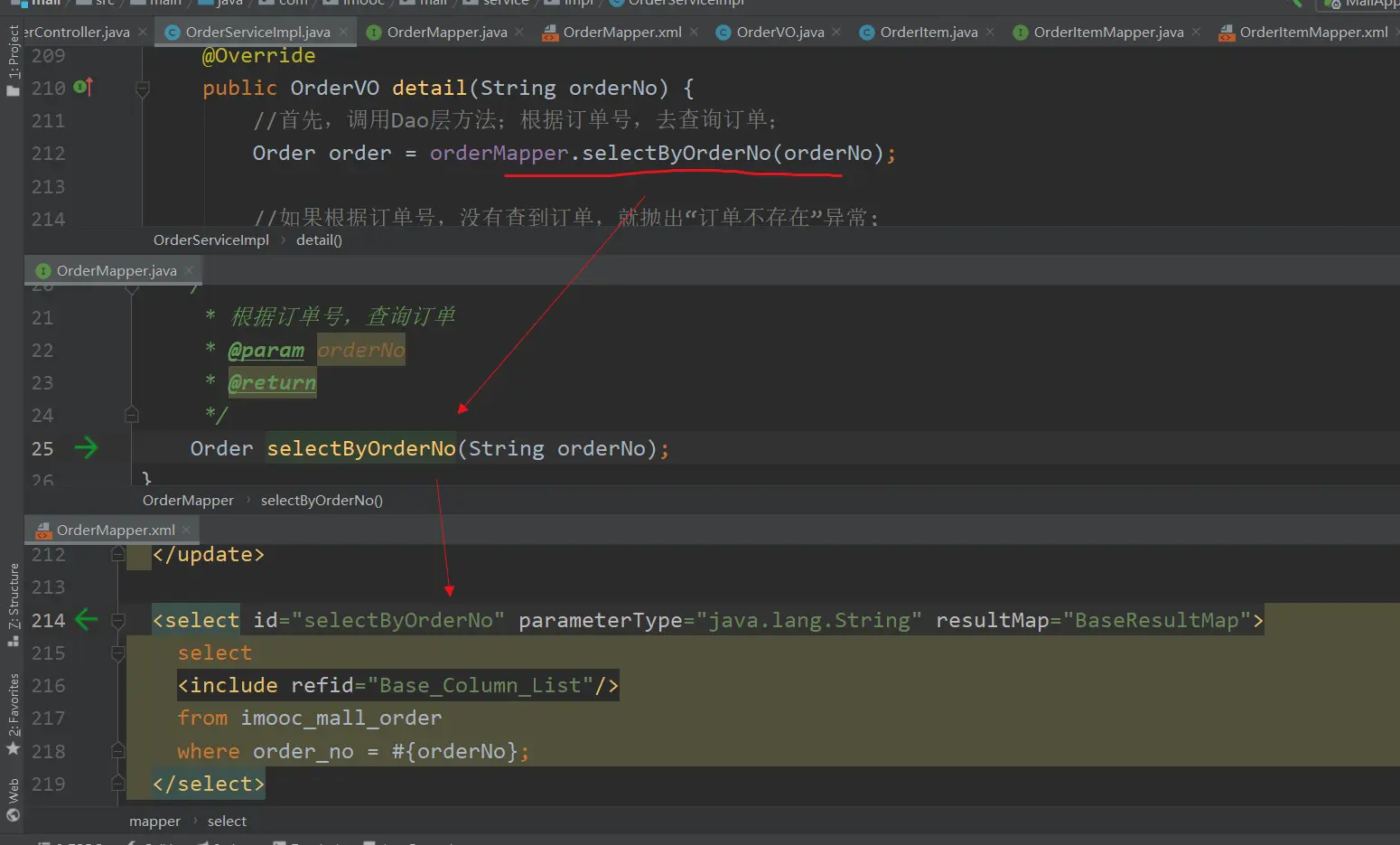Open the Web tool window

click(x=13, y=800)
